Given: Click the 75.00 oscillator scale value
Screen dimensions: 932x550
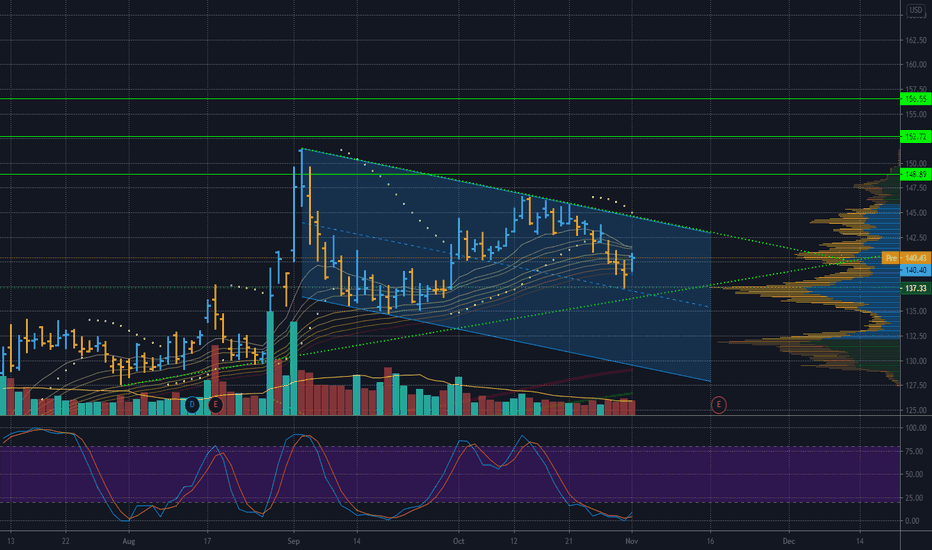Looking at the screenshot, I should tap(914, 451).
